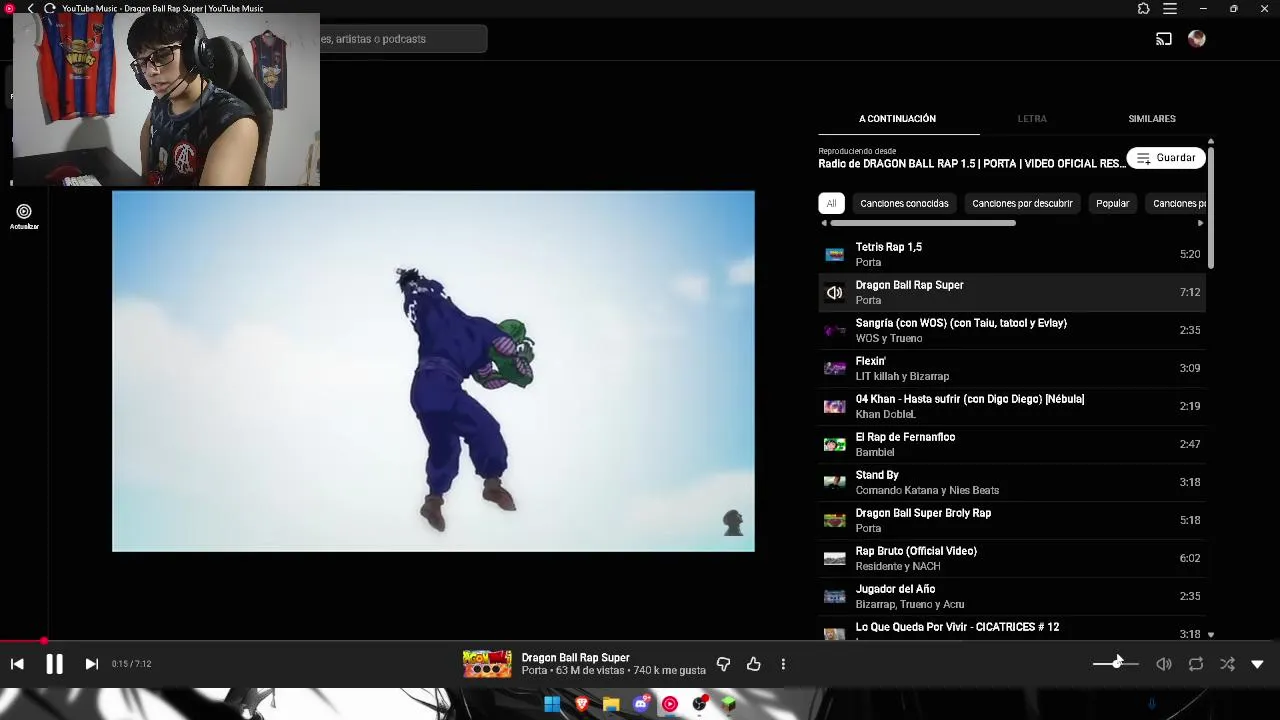Click the search songs, artists or podcasts field
Image resolution: width=1280 pixels, height=720 pixels.
click(x=402, y=39)
